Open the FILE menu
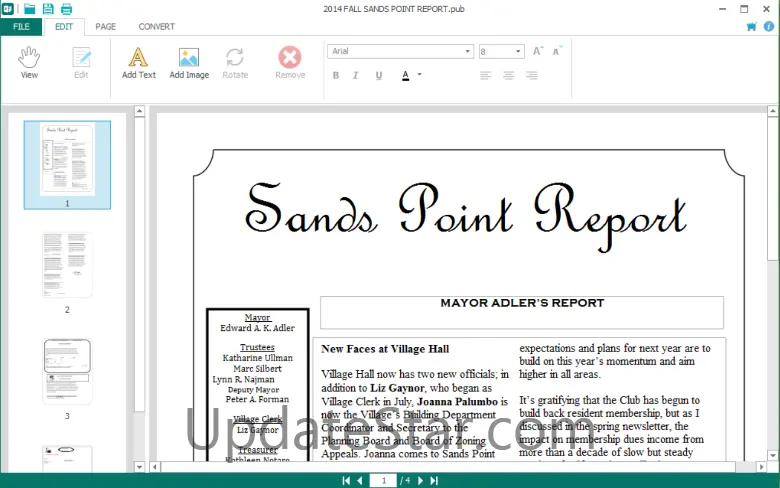 coord(21,27)
